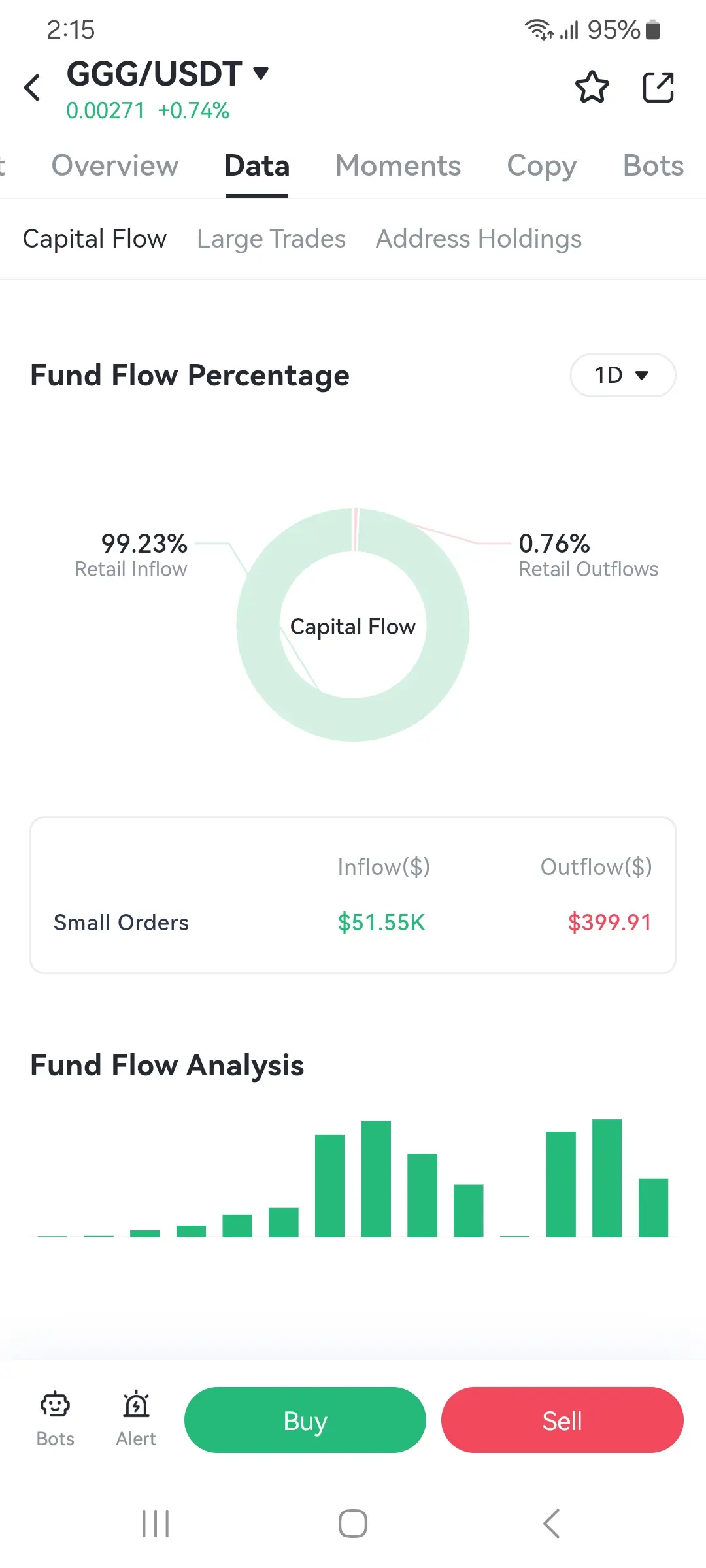Open the 1D timeframe dropdown
This screenshot has width=706, height=1568.
pos(622,375)
